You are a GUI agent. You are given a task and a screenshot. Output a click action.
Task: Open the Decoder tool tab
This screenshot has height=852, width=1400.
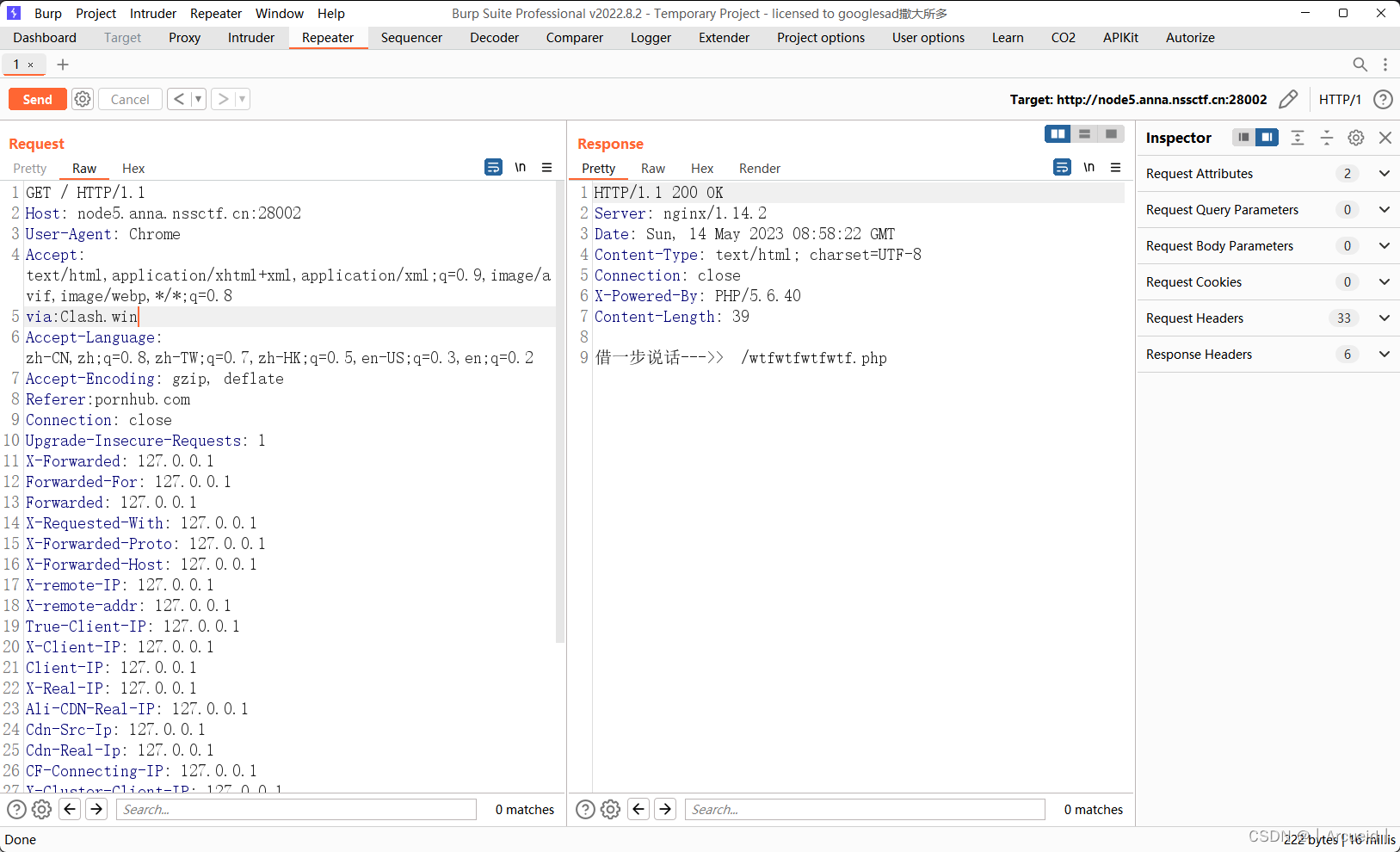(495, 38)
